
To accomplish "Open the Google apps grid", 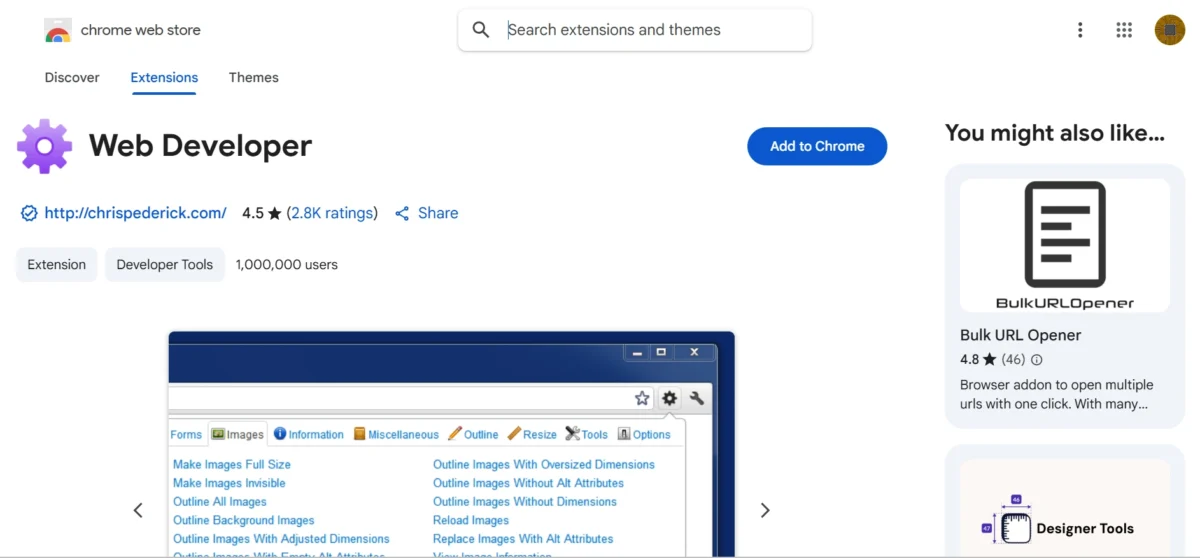I will (x=1124, y=30).
